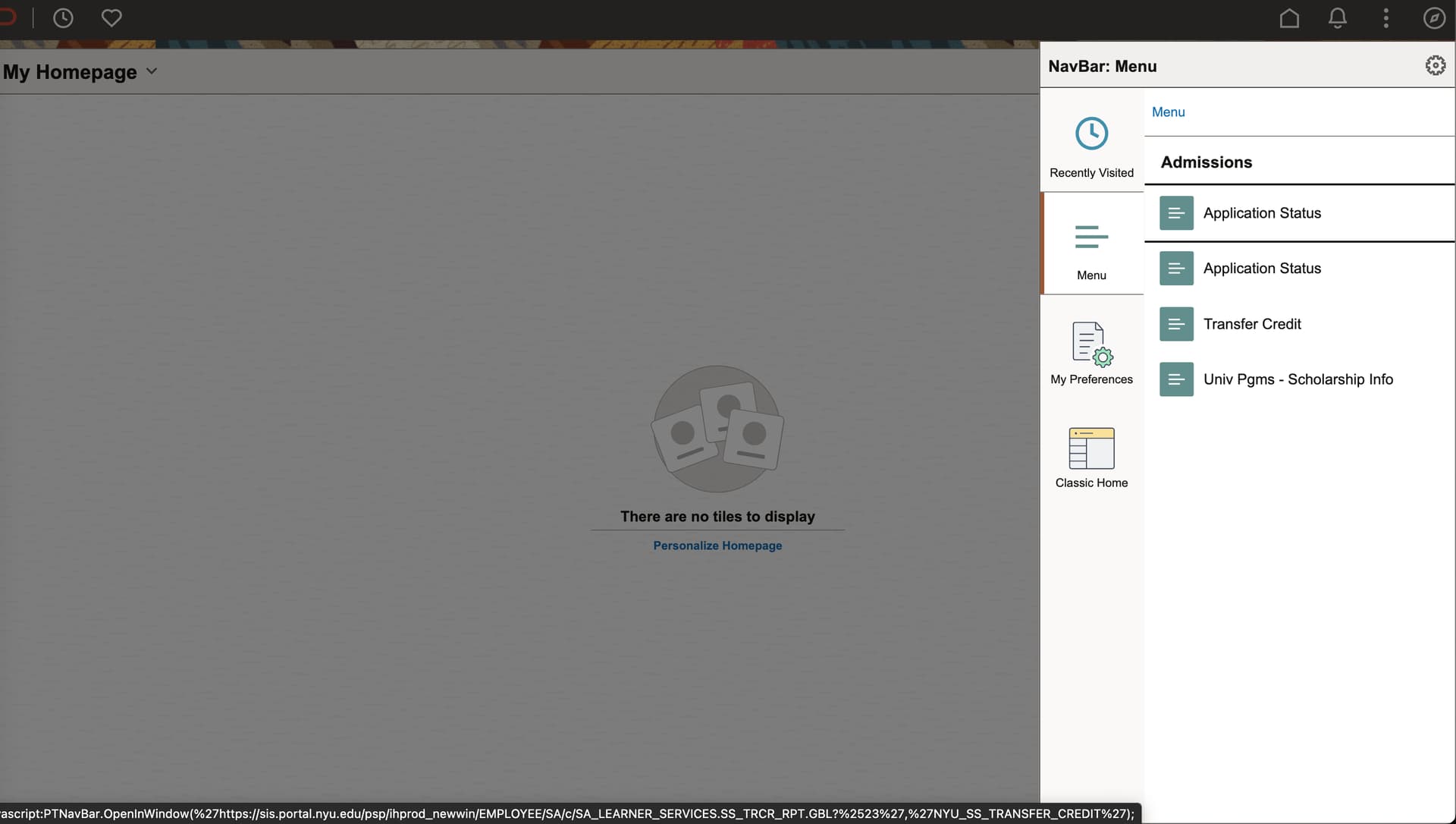Open the Recently Visited clock icon in NavBar
This screenshot has width=1456, height=824.
(1091, 134)
